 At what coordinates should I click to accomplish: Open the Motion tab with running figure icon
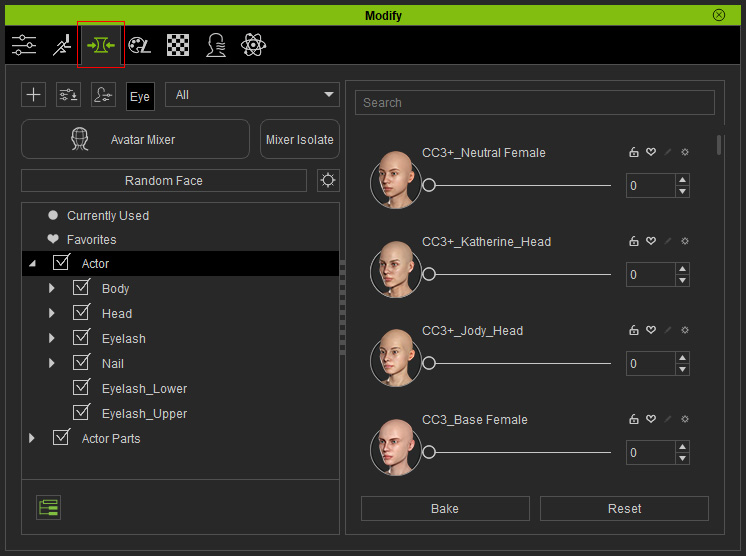(x=62, y=45)
